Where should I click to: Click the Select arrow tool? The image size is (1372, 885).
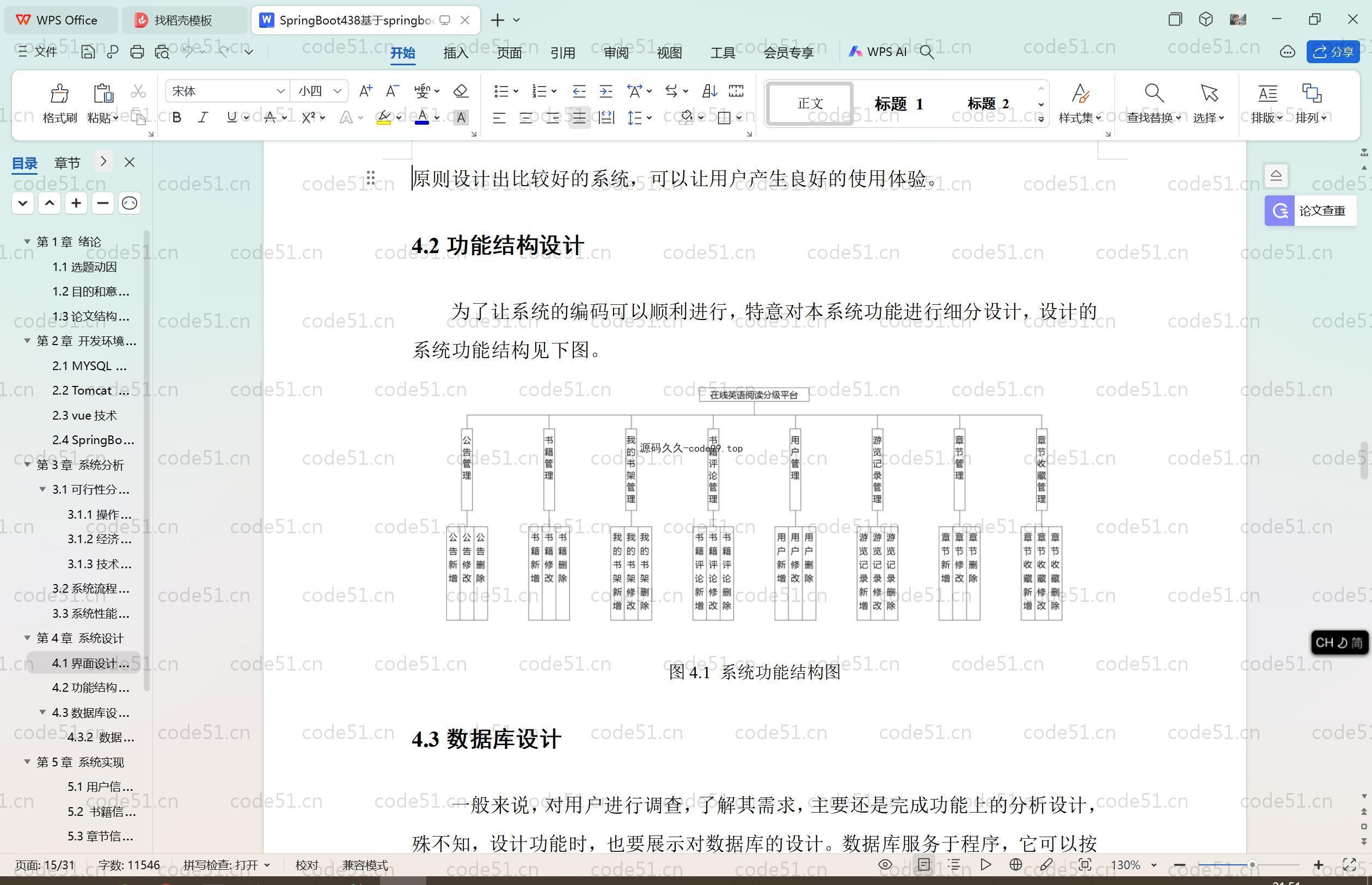pos(1209,93)
